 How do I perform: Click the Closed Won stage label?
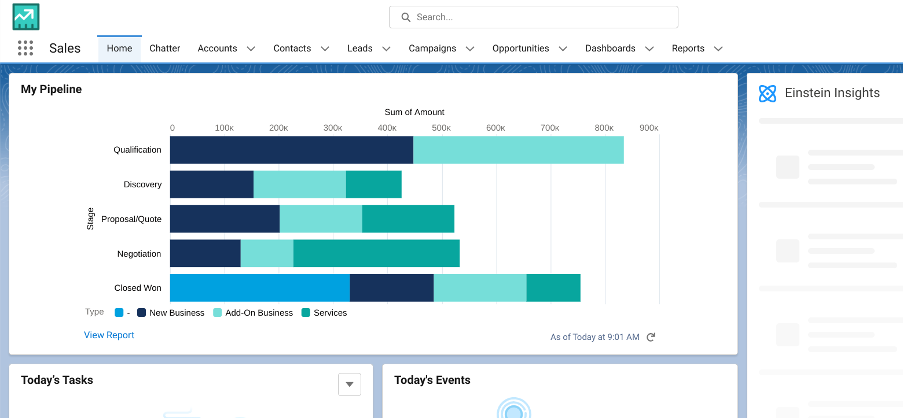(x=138, y=288)
